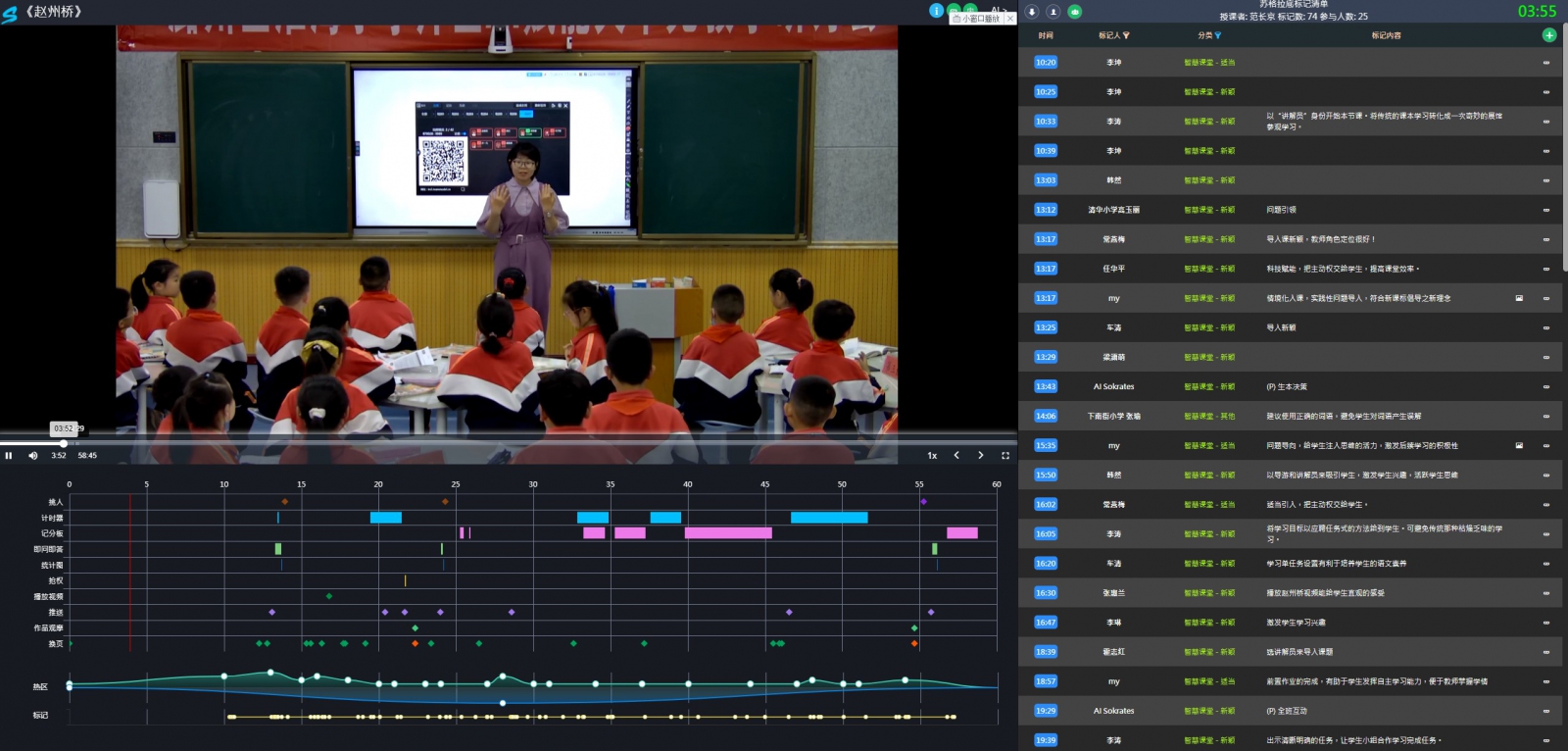Click the link icon on 13:12 row

coord(1546,210)
